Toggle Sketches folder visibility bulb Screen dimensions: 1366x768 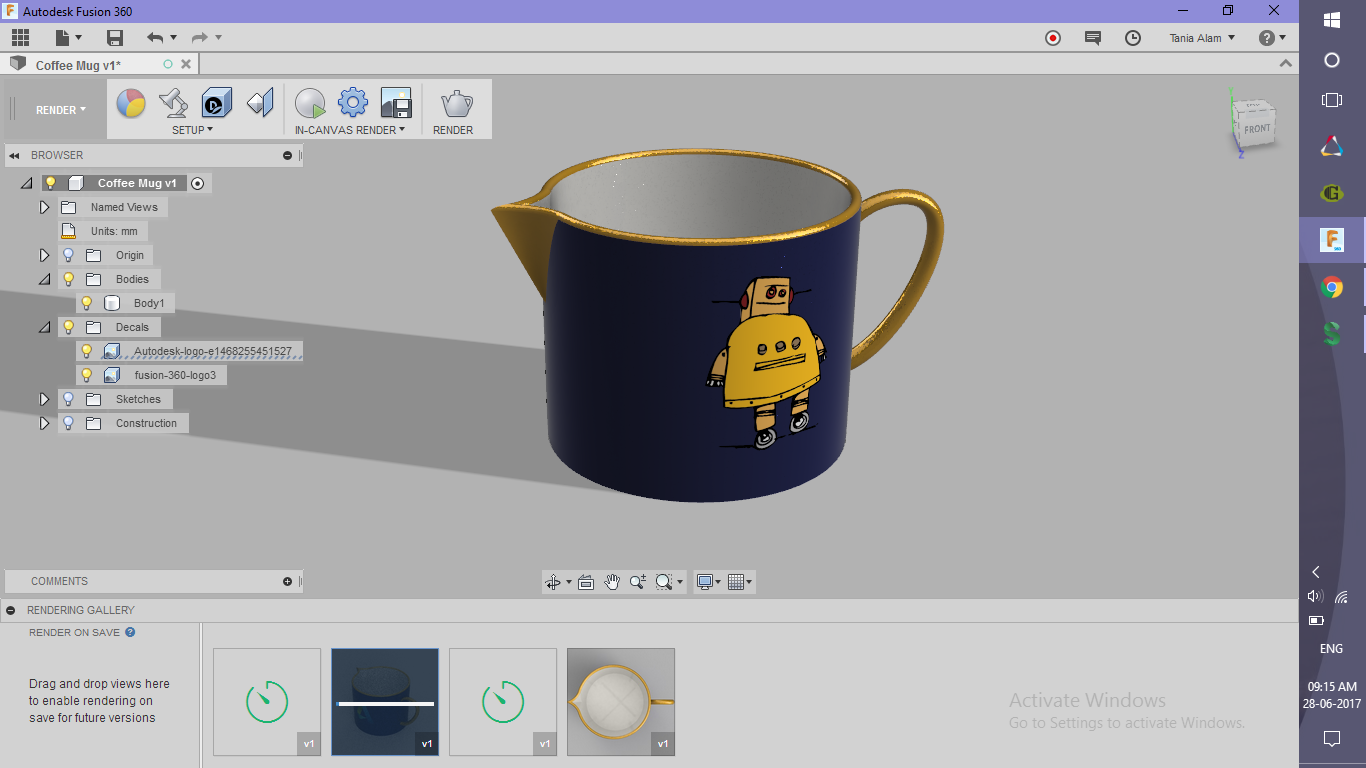[69, 399]
